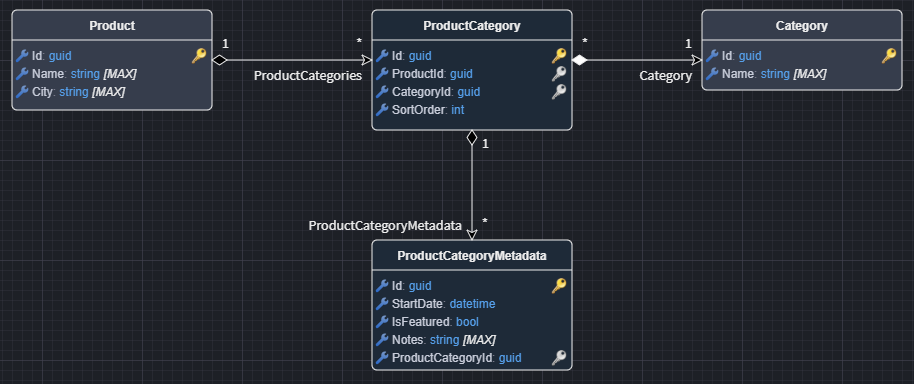
Task: Click wrench icon beside ProductCategoryMetadata Id
Action: coord(382,286)
